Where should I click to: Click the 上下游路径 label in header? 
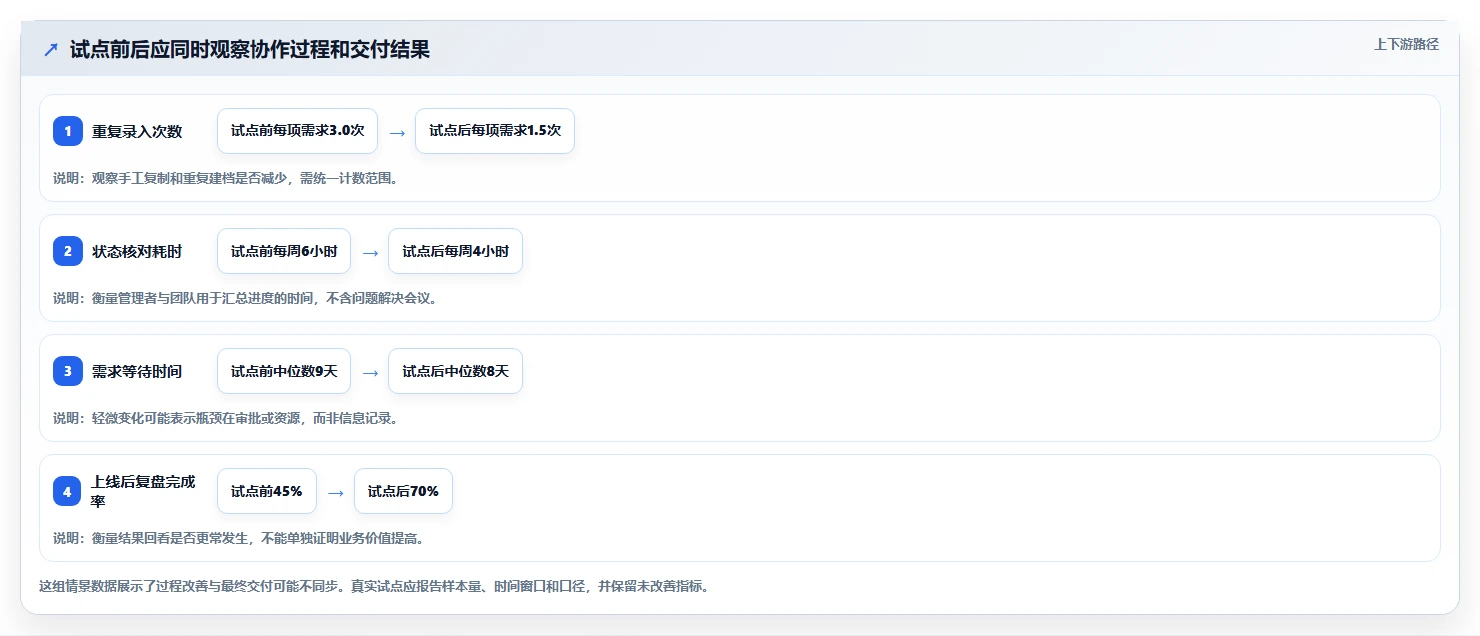click(x=1406, y=44)
